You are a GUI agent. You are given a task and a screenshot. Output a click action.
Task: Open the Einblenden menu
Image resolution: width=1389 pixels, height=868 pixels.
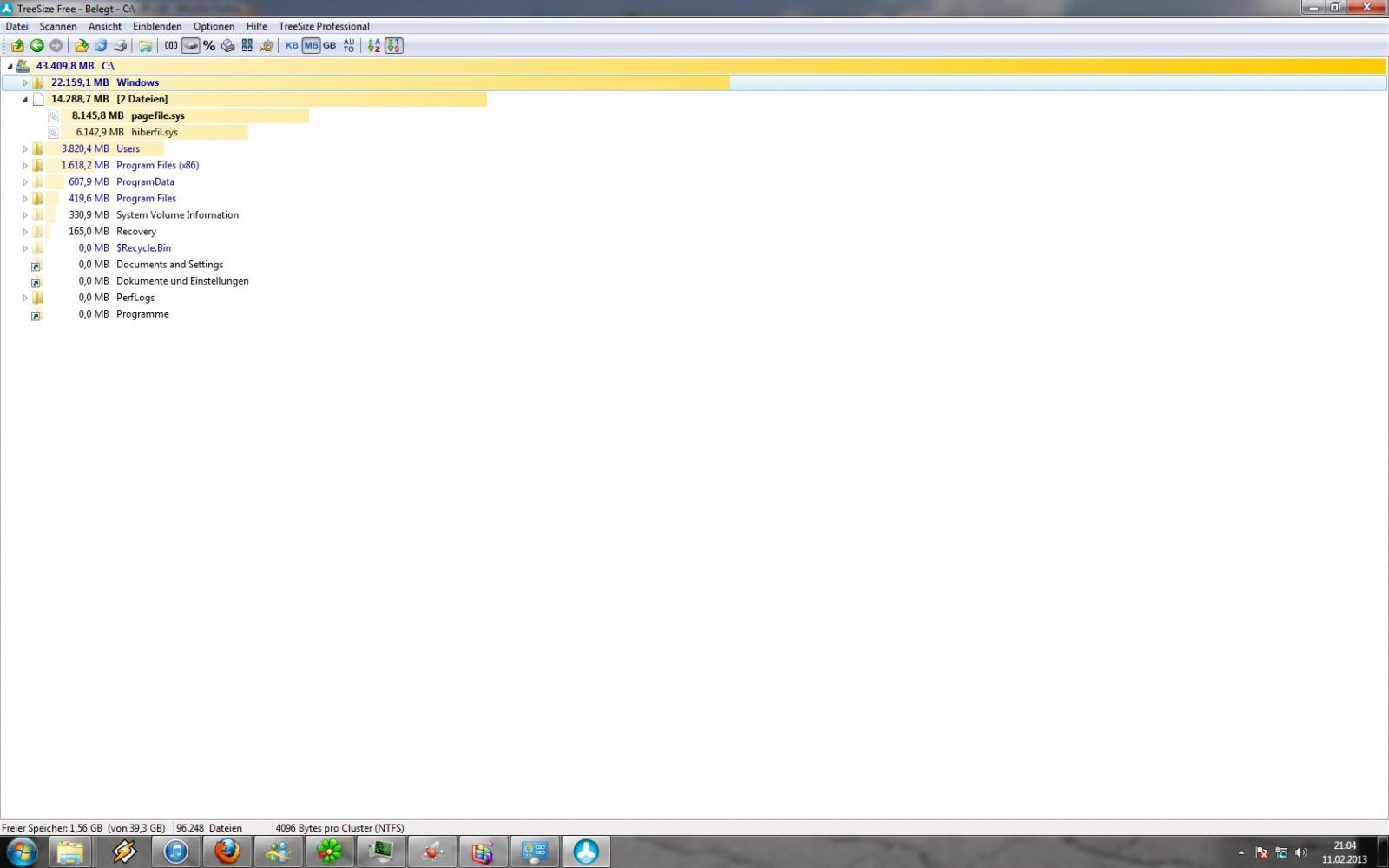coord(157,26)
